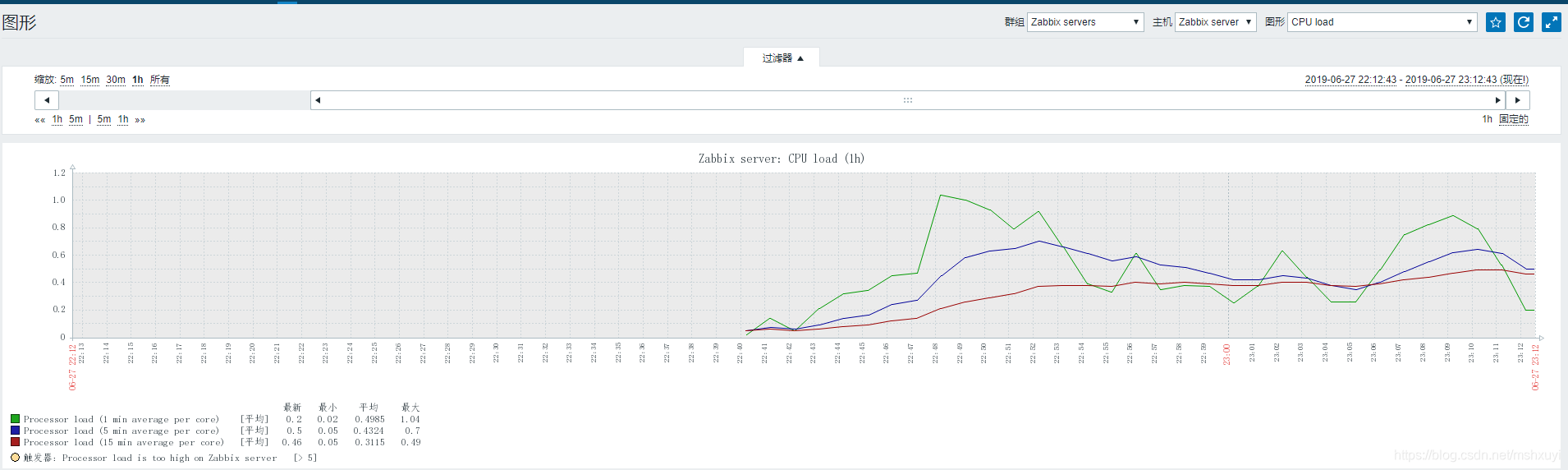
Task: Set zoom to 1h
Action: (138, 80)
